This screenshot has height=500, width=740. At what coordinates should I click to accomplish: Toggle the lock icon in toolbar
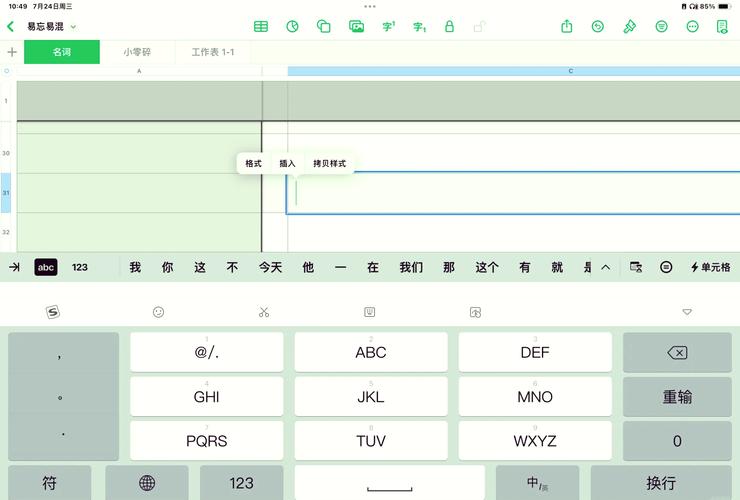point(449,27)
